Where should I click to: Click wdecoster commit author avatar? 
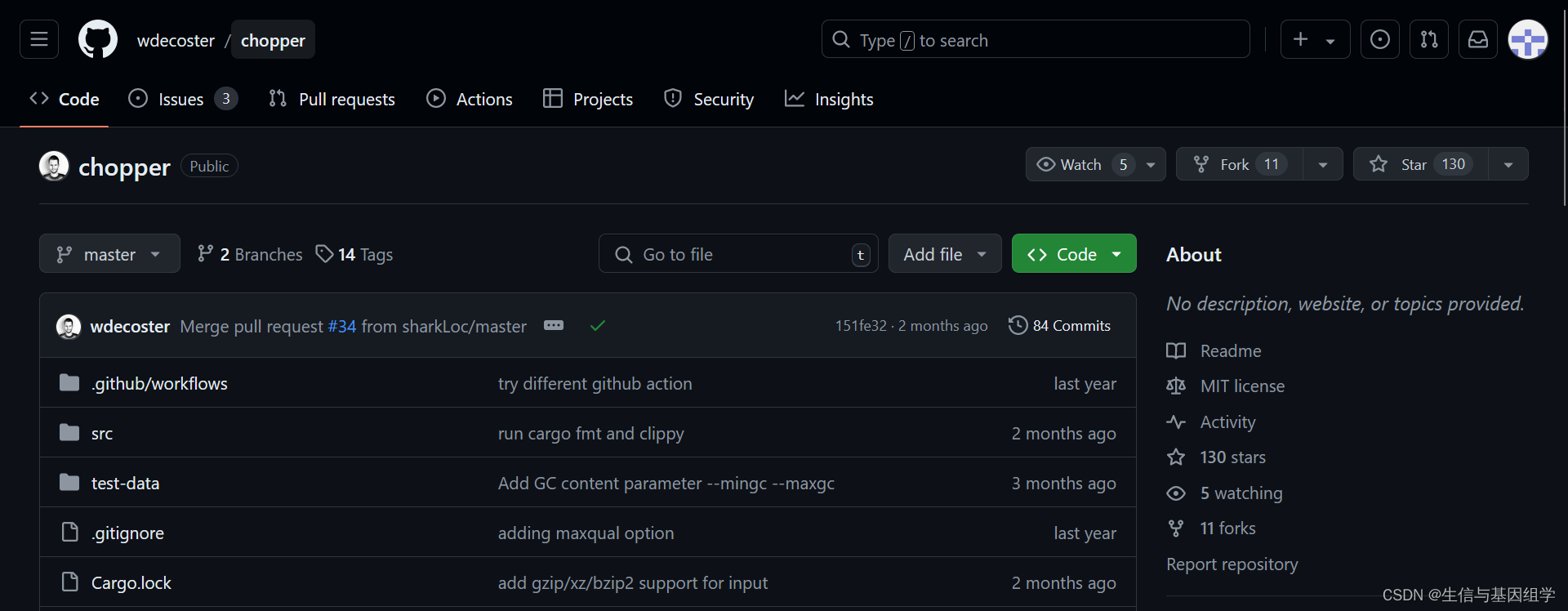[x=69, y=326]
